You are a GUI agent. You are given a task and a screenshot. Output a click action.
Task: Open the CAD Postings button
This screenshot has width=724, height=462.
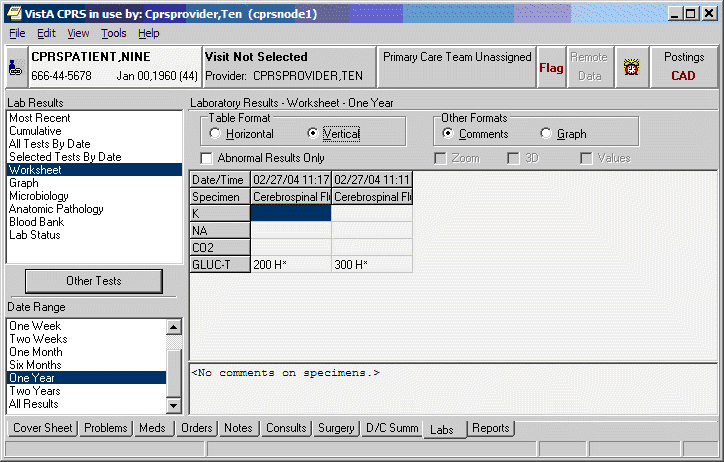pos(683,67)
